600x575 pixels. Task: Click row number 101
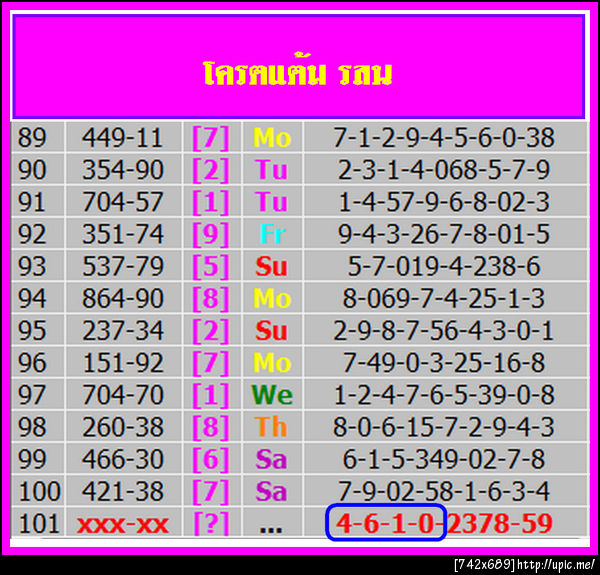[x=39, y=523]
